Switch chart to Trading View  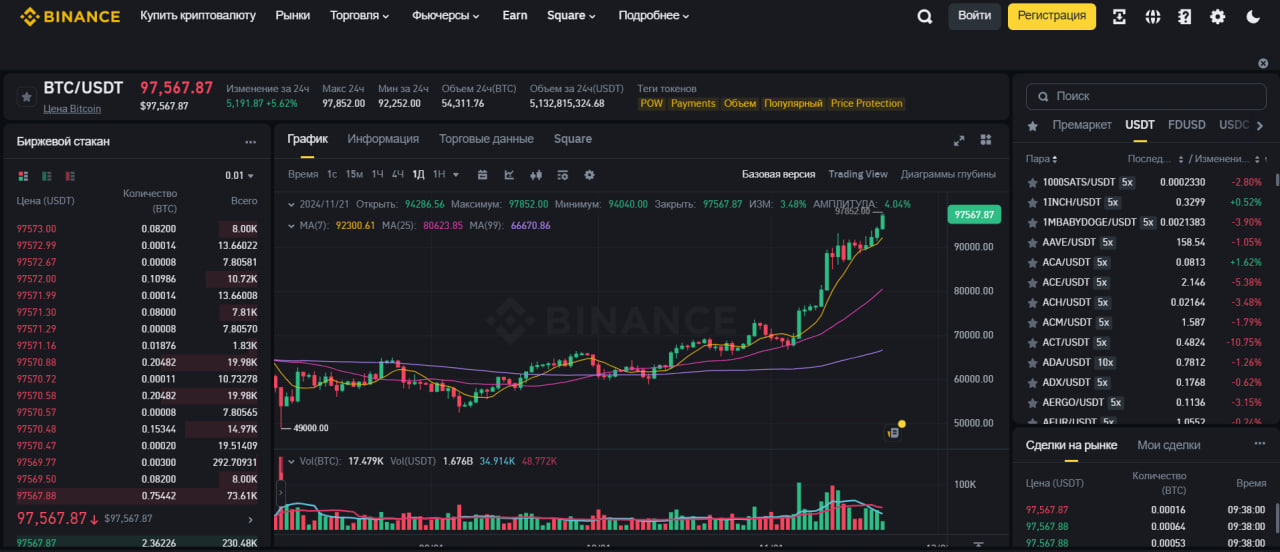858,174
